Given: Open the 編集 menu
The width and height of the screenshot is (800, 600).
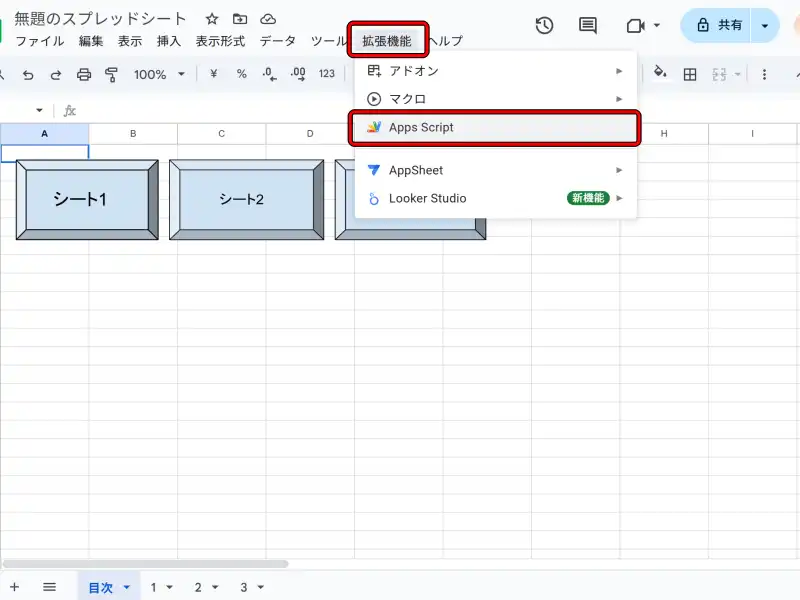Looking at the screenshot, I should [91, 41].
